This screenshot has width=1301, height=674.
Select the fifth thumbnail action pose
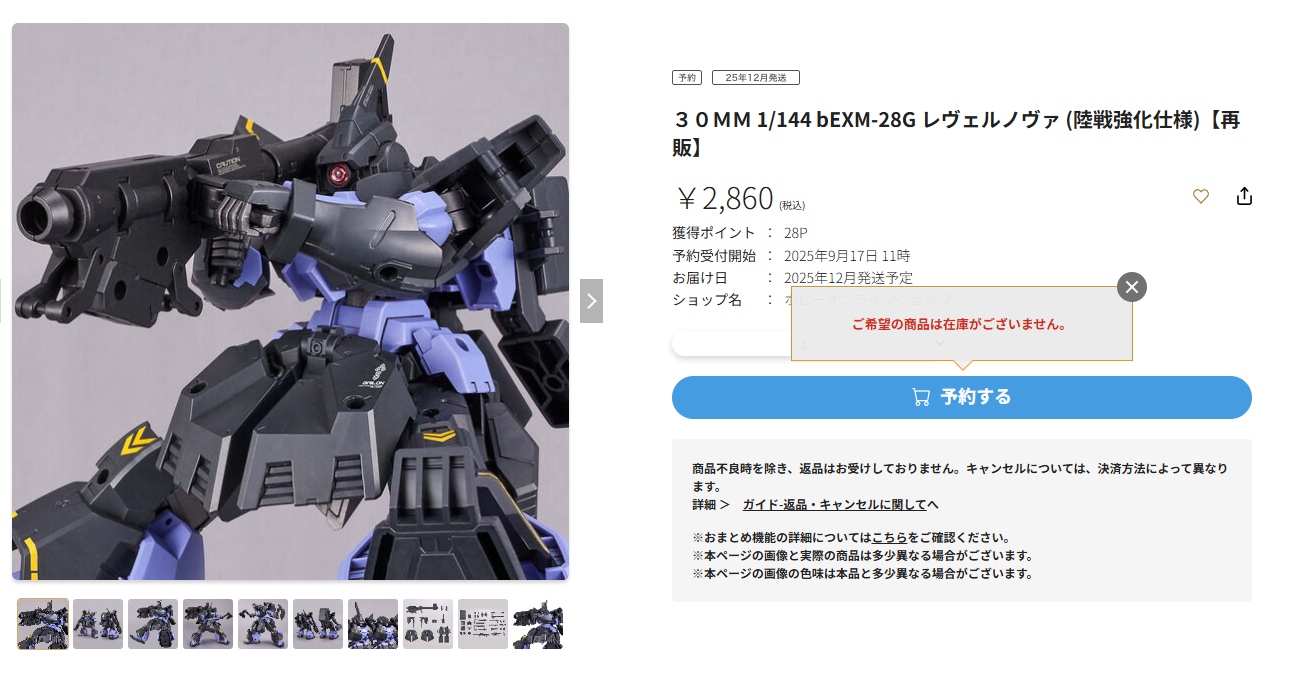[x=263, y=624]
